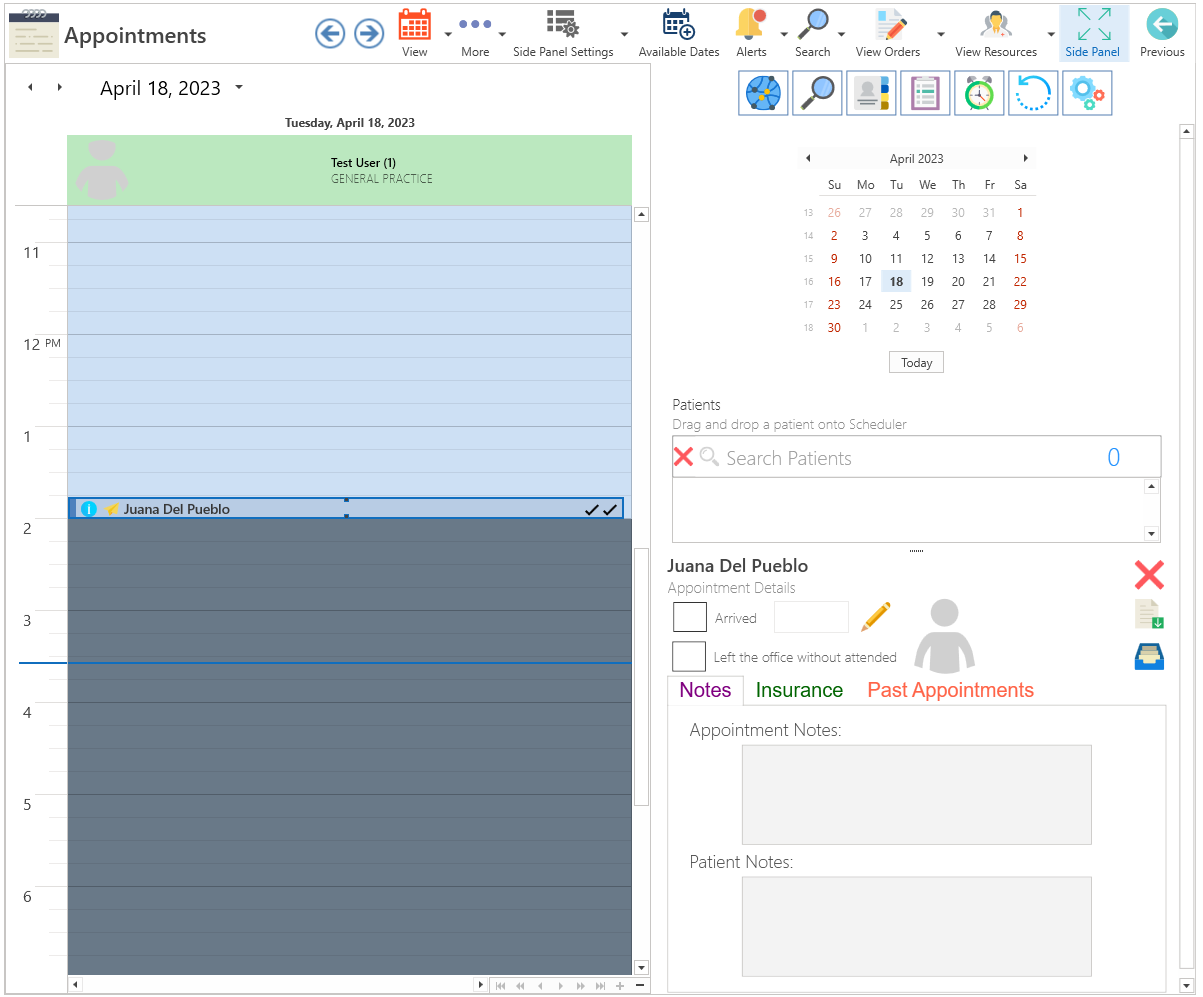Click Test User (1) resource header
This screenshot has width=1203, height=997.
(350, 170)
